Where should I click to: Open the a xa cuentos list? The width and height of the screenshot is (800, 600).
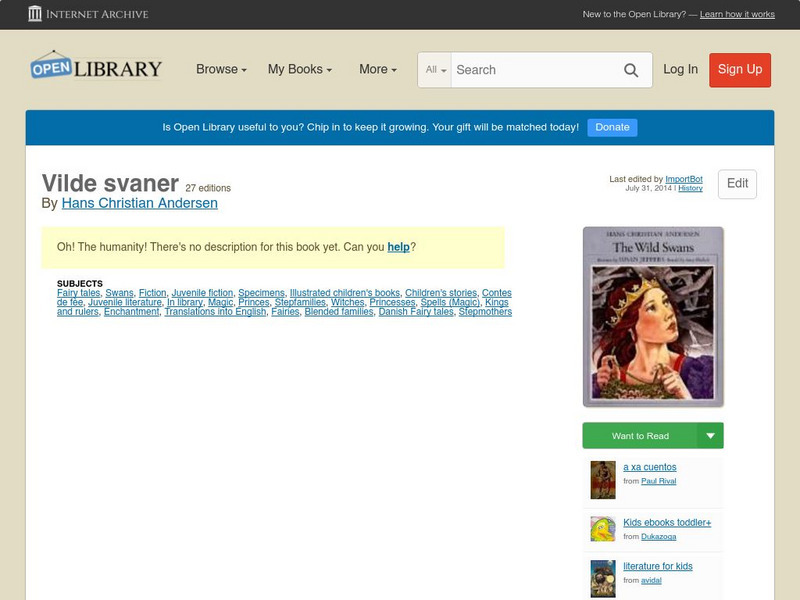coord(649,467)
